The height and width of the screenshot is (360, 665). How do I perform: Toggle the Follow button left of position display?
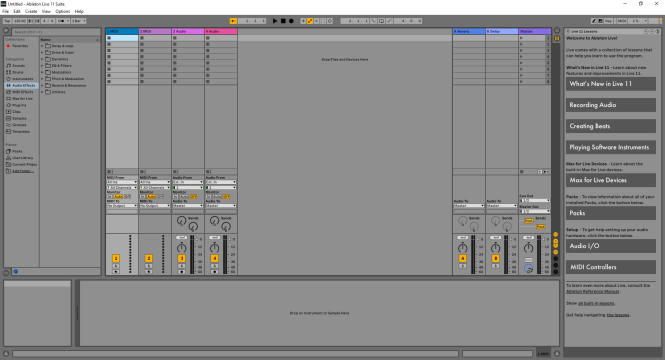point(233,21)
